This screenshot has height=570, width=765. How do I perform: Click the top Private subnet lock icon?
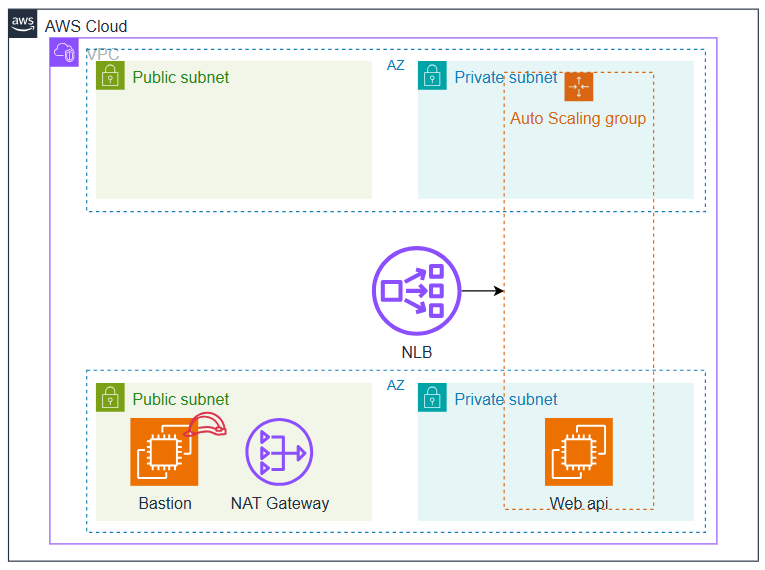tap(432, 76)
